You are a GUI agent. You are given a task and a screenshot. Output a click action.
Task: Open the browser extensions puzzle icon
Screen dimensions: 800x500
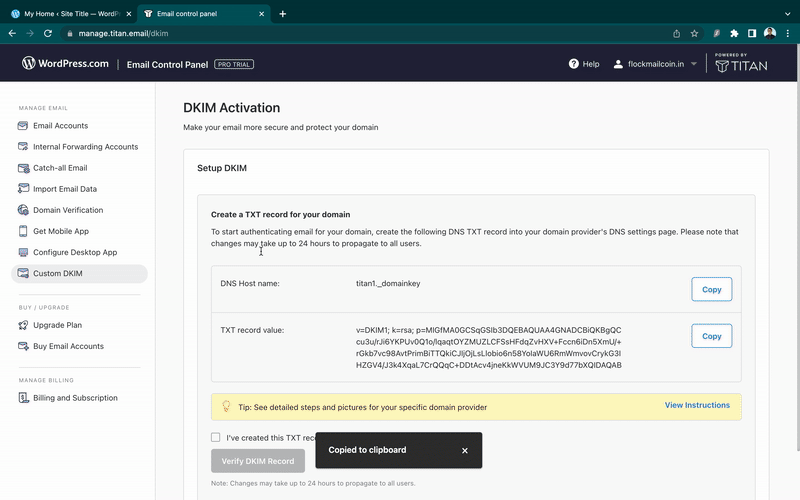[x=734, y=33]
